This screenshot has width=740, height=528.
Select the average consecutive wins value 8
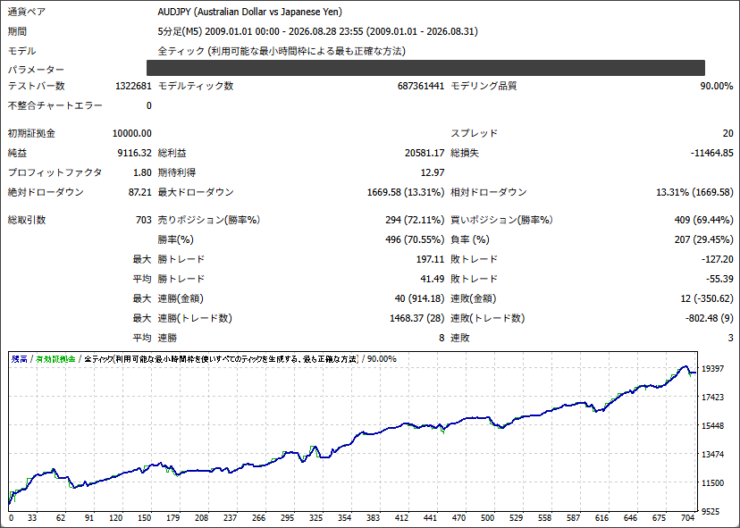click(x=442, y=338)
